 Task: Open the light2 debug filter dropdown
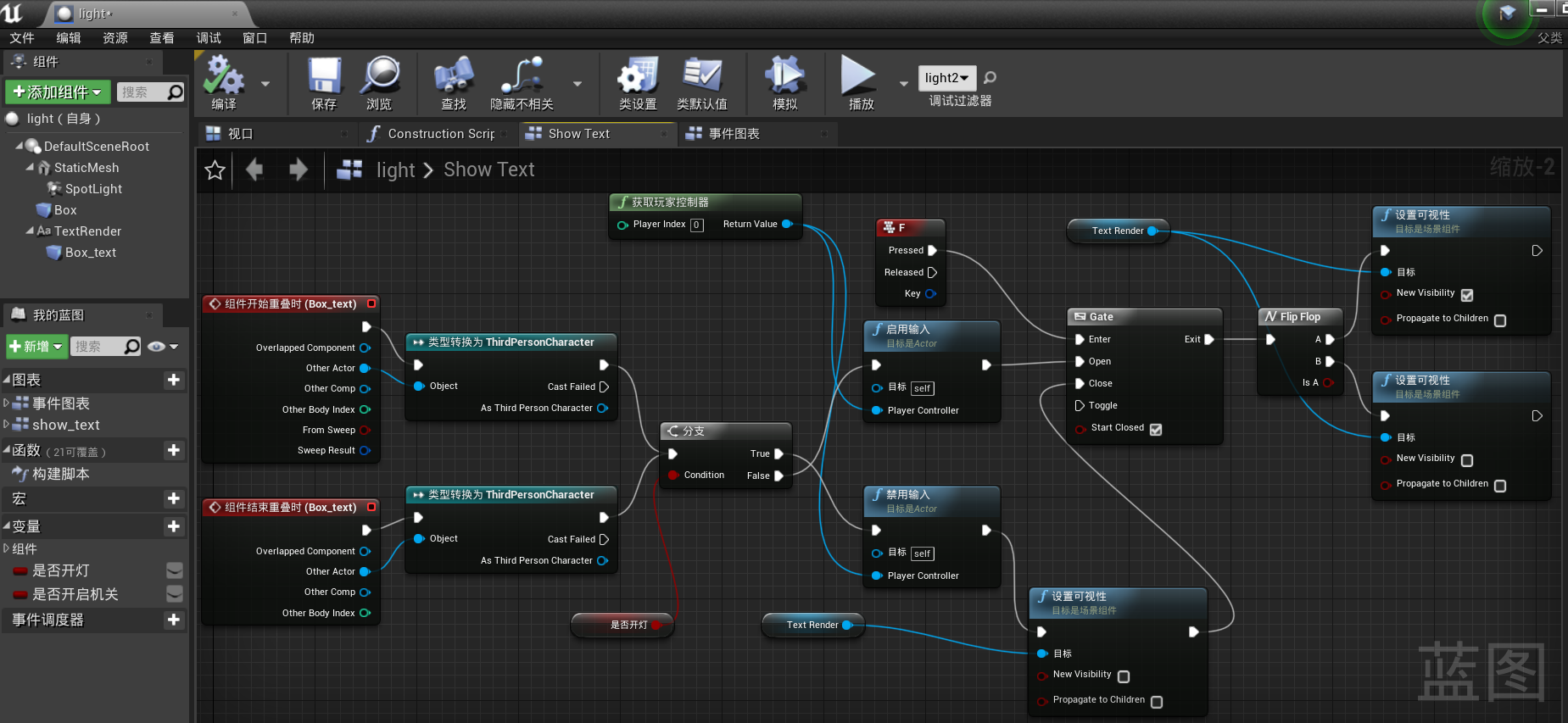click(946, 78)
